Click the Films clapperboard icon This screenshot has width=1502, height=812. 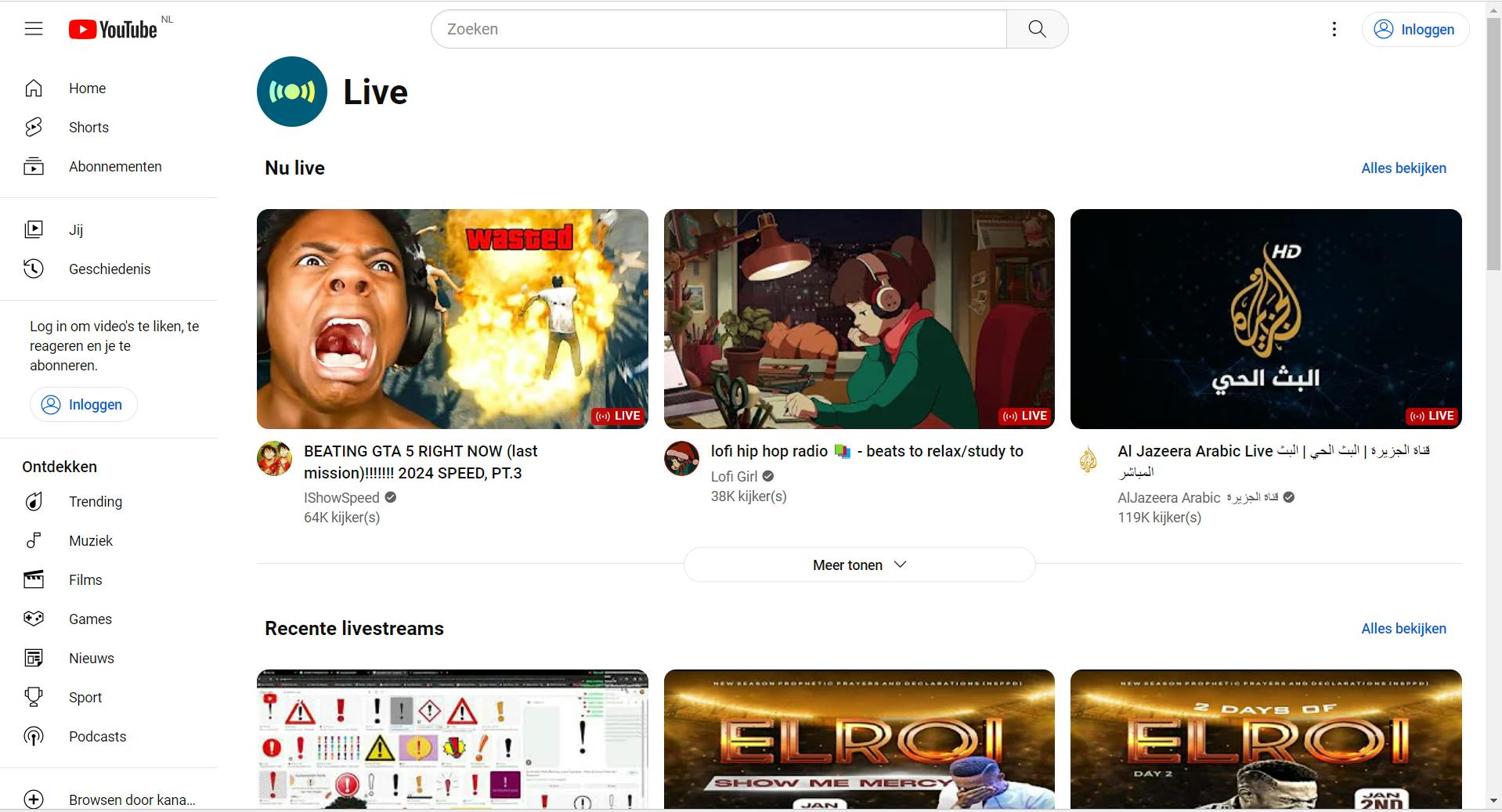tap(34, 580)
